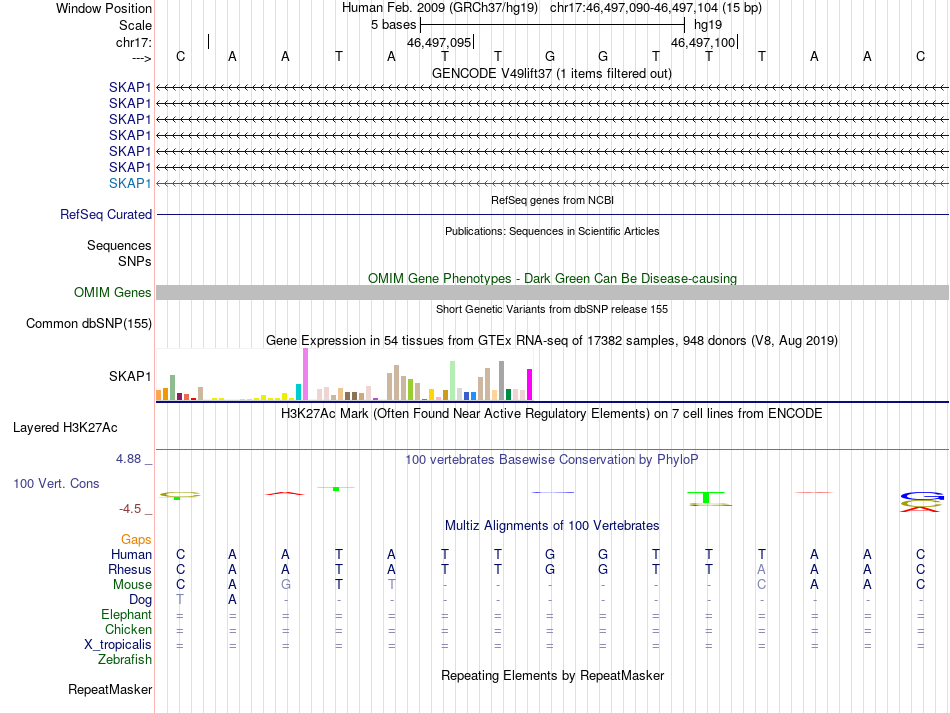The height and width of the screenshot is (713, 950).
Task: Click the 46,497,095 coordinate marker
Action: (x=439, y=42)
